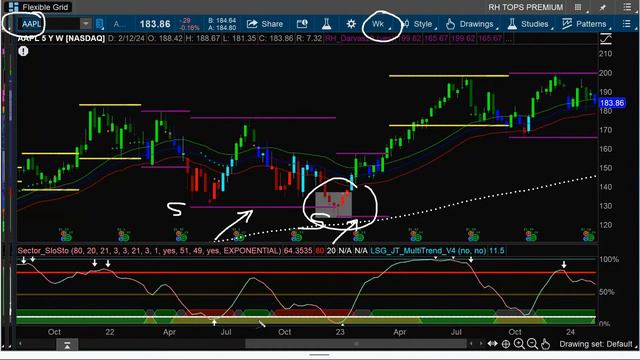Open the RH TOPS PREMIUM workspace
The image size is (640, 360).
click(x=525, y=7)
